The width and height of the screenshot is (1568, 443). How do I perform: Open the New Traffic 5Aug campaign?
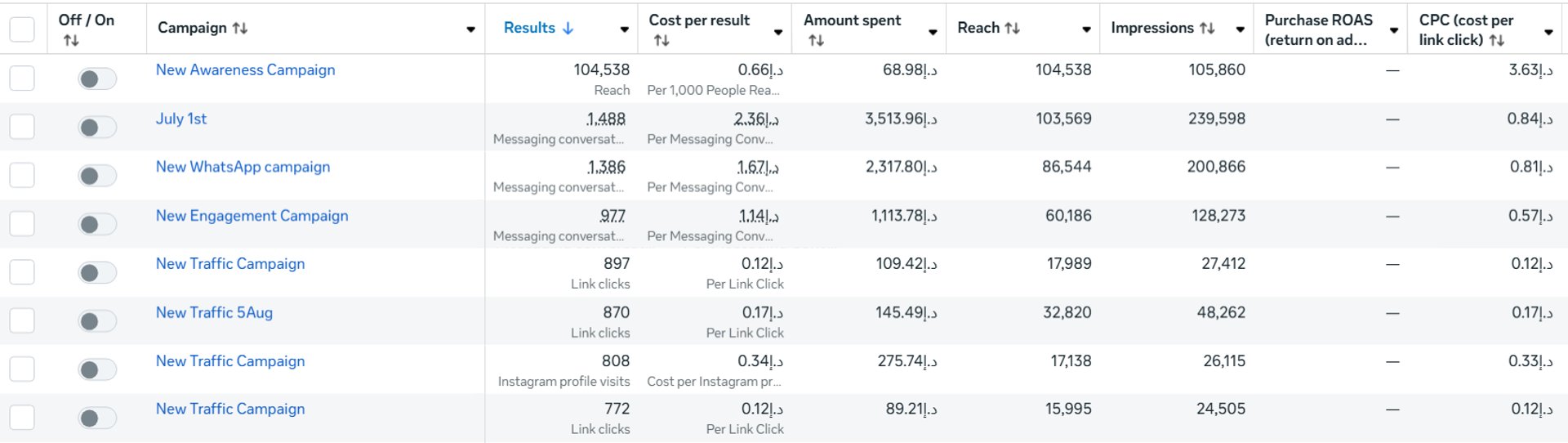click(x=214, y=312)
